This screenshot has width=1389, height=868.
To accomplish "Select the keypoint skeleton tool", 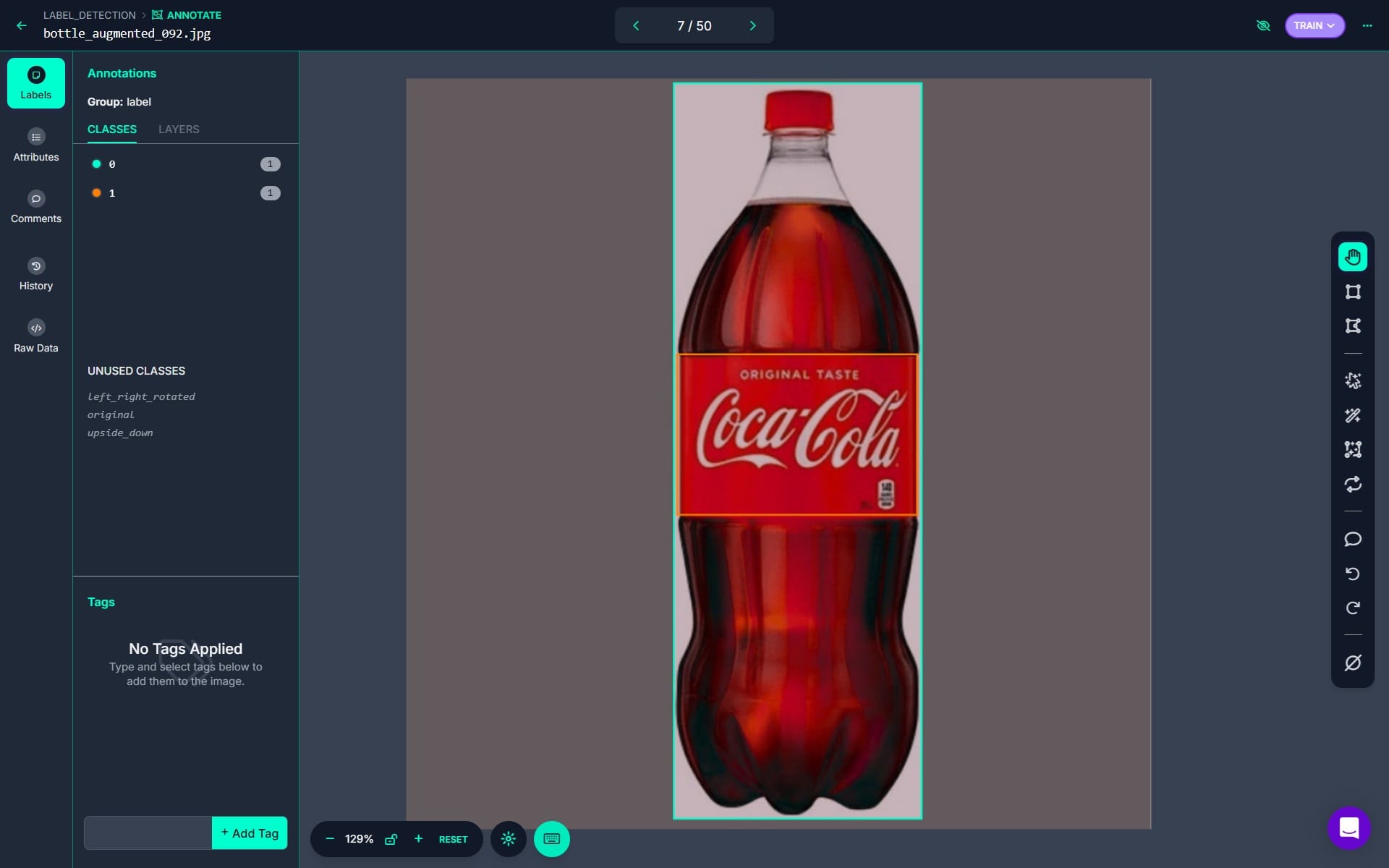I will pyautogui.click(x=1352, y=449).
